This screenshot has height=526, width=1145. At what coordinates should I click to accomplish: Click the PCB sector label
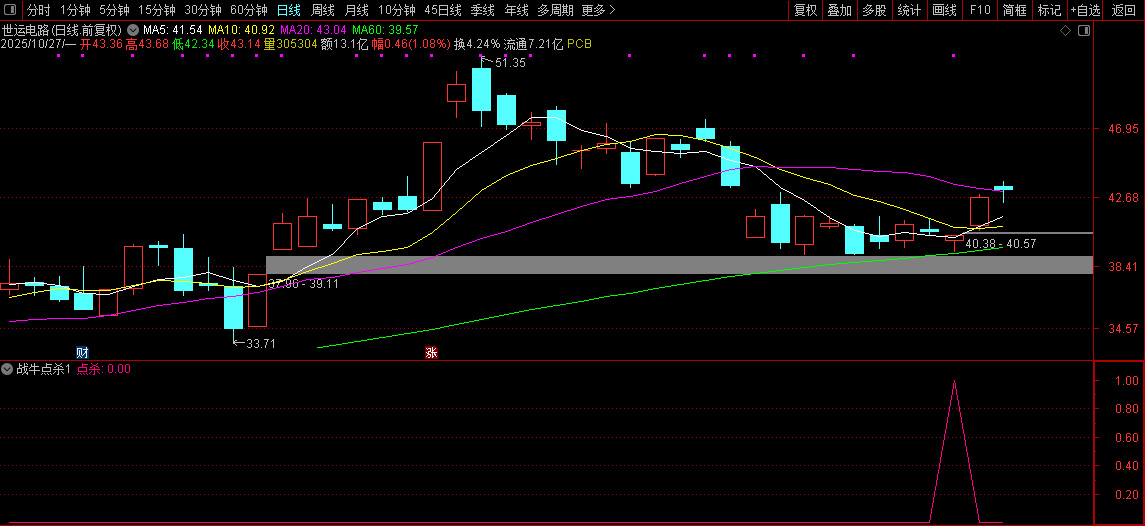(579, 44)
